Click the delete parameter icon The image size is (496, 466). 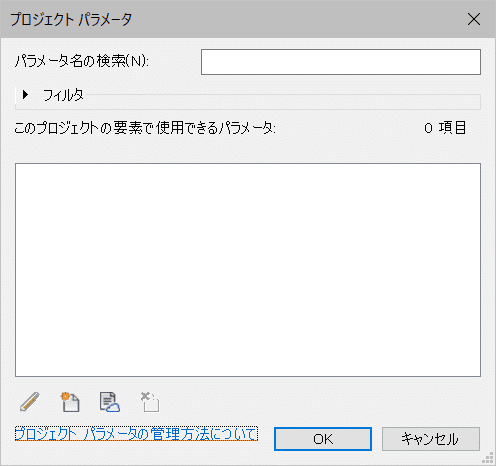click(150, 402)
